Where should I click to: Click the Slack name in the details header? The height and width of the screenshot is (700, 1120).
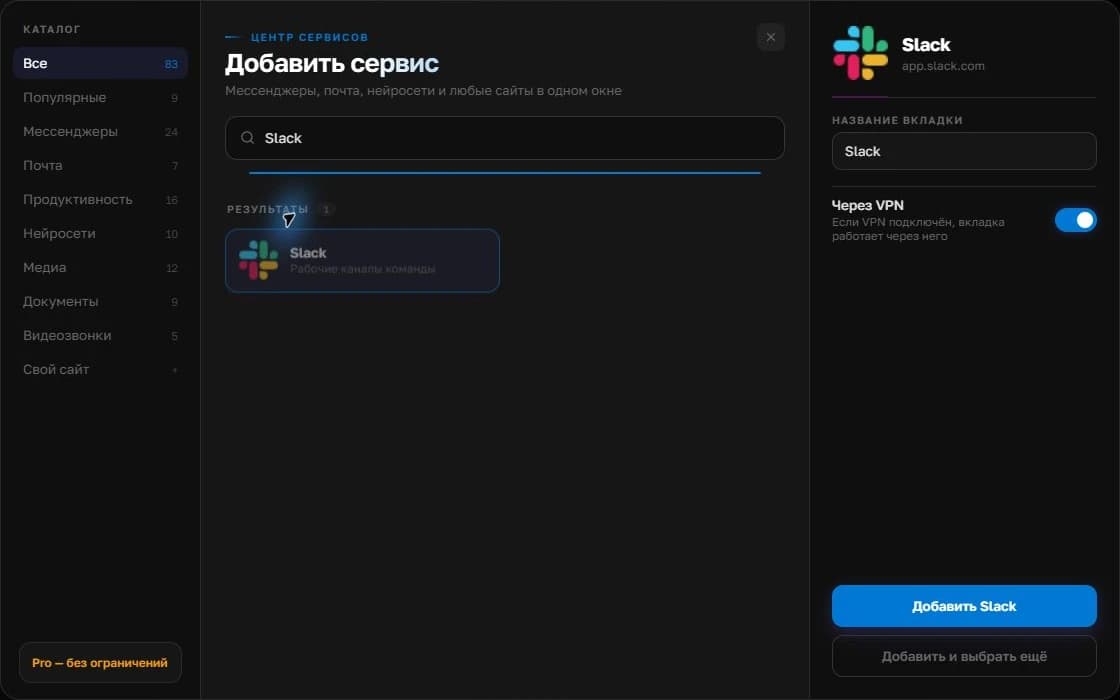point(926,44)
